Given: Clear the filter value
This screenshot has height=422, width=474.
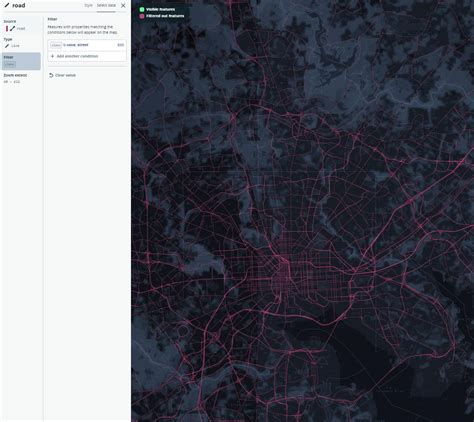Looking at the screenshot, I should coord(62,75).
